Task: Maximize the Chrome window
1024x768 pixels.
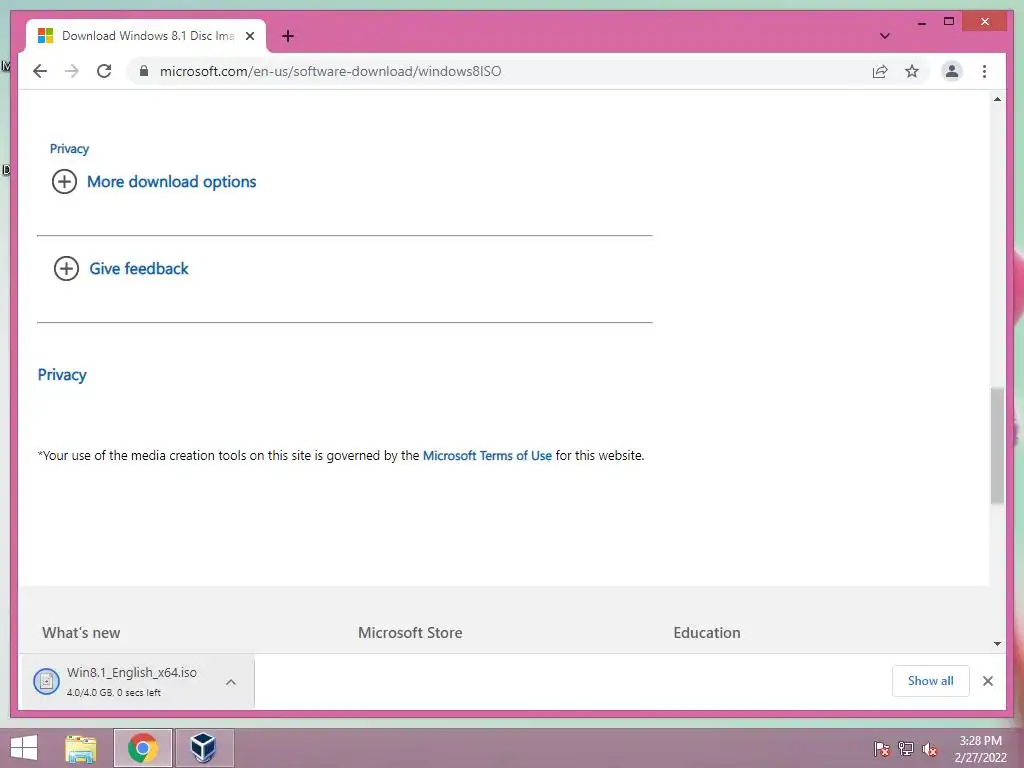Action: coord(949,22)
